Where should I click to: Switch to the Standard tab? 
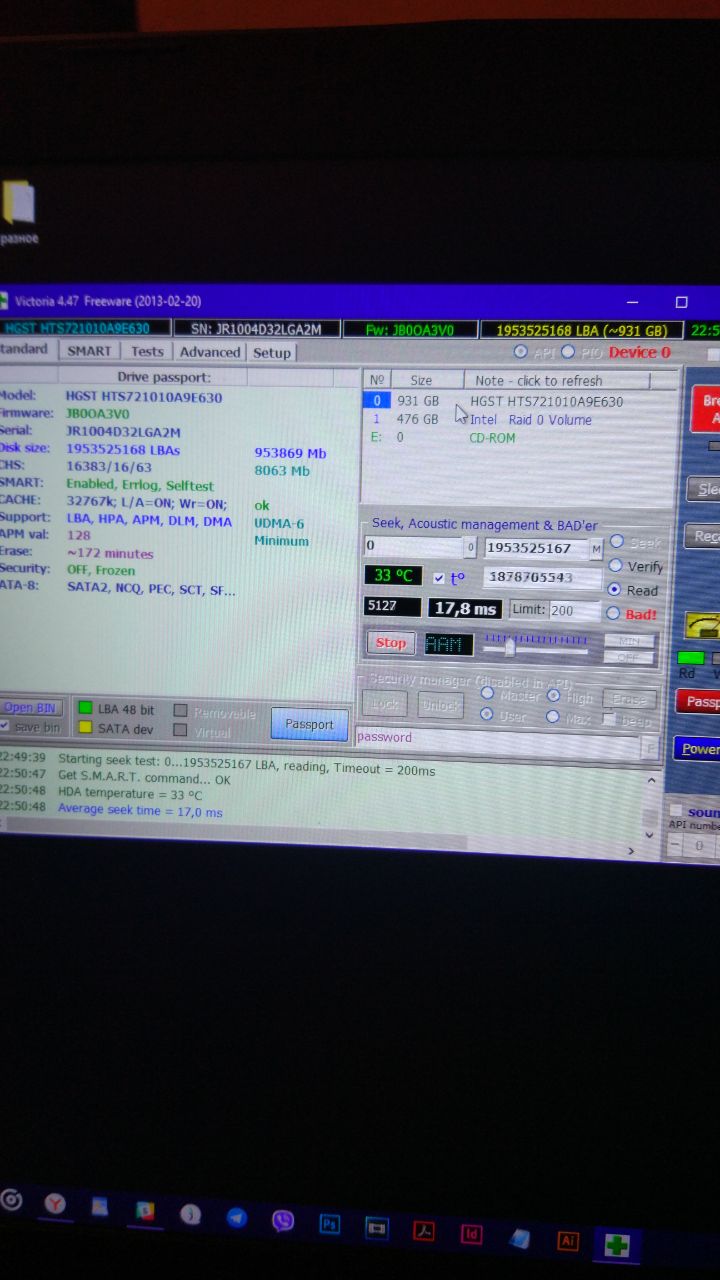click(x=25, y=349)
